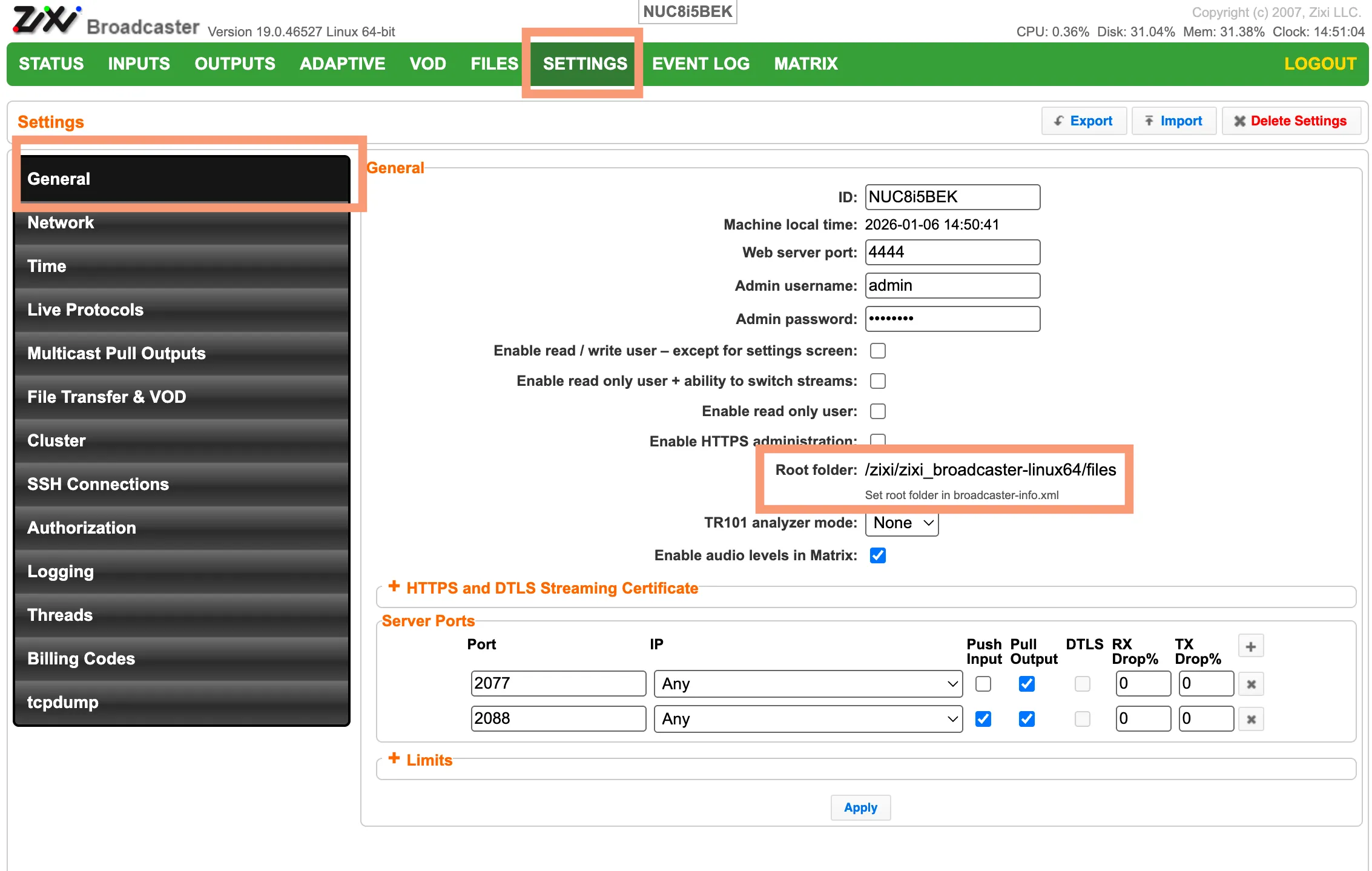Open the MATRIX tab
The image size is (1372, 871).
point(806,64)
